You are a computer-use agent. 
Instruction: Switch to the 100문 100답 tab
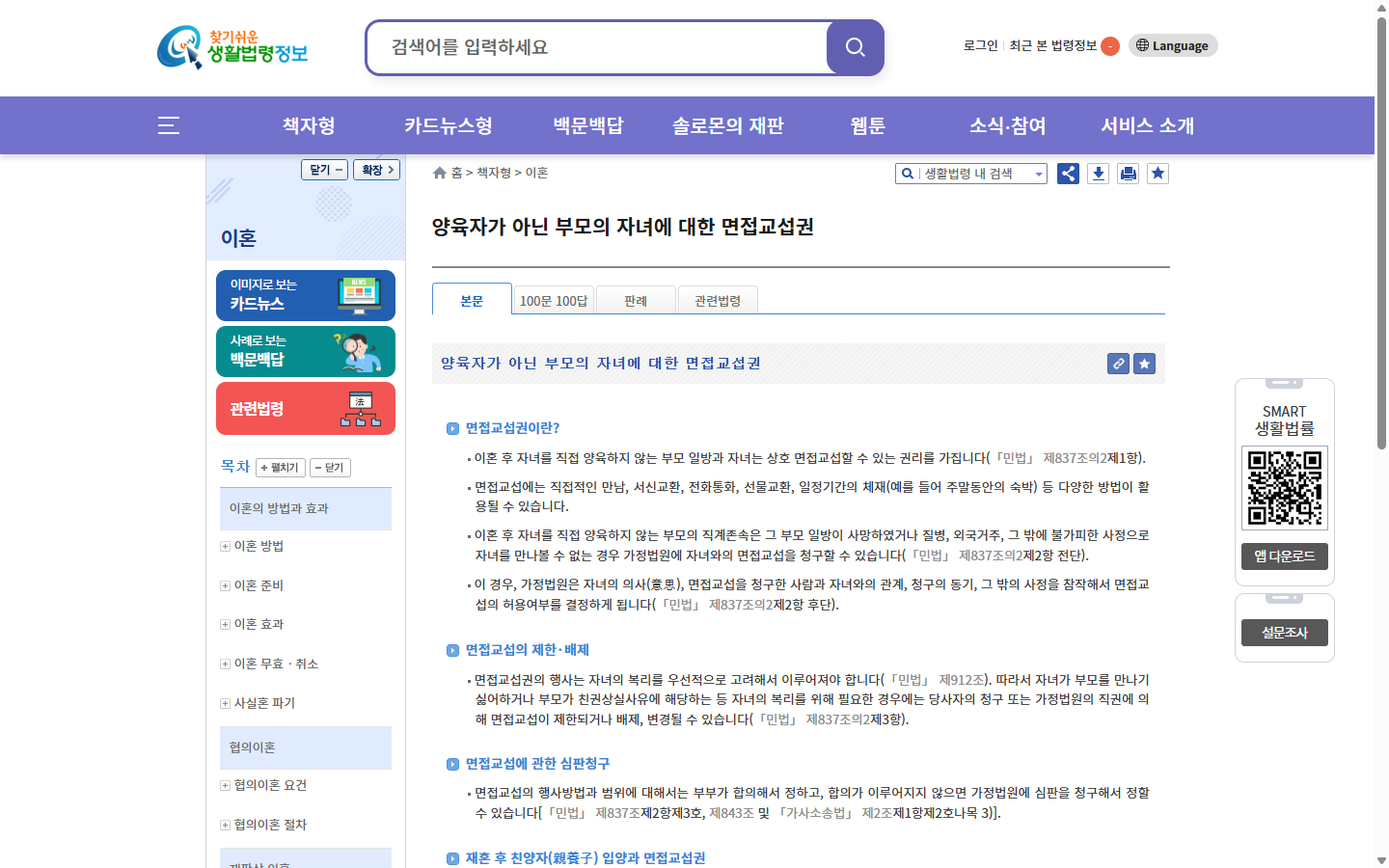tap(554, 301)
